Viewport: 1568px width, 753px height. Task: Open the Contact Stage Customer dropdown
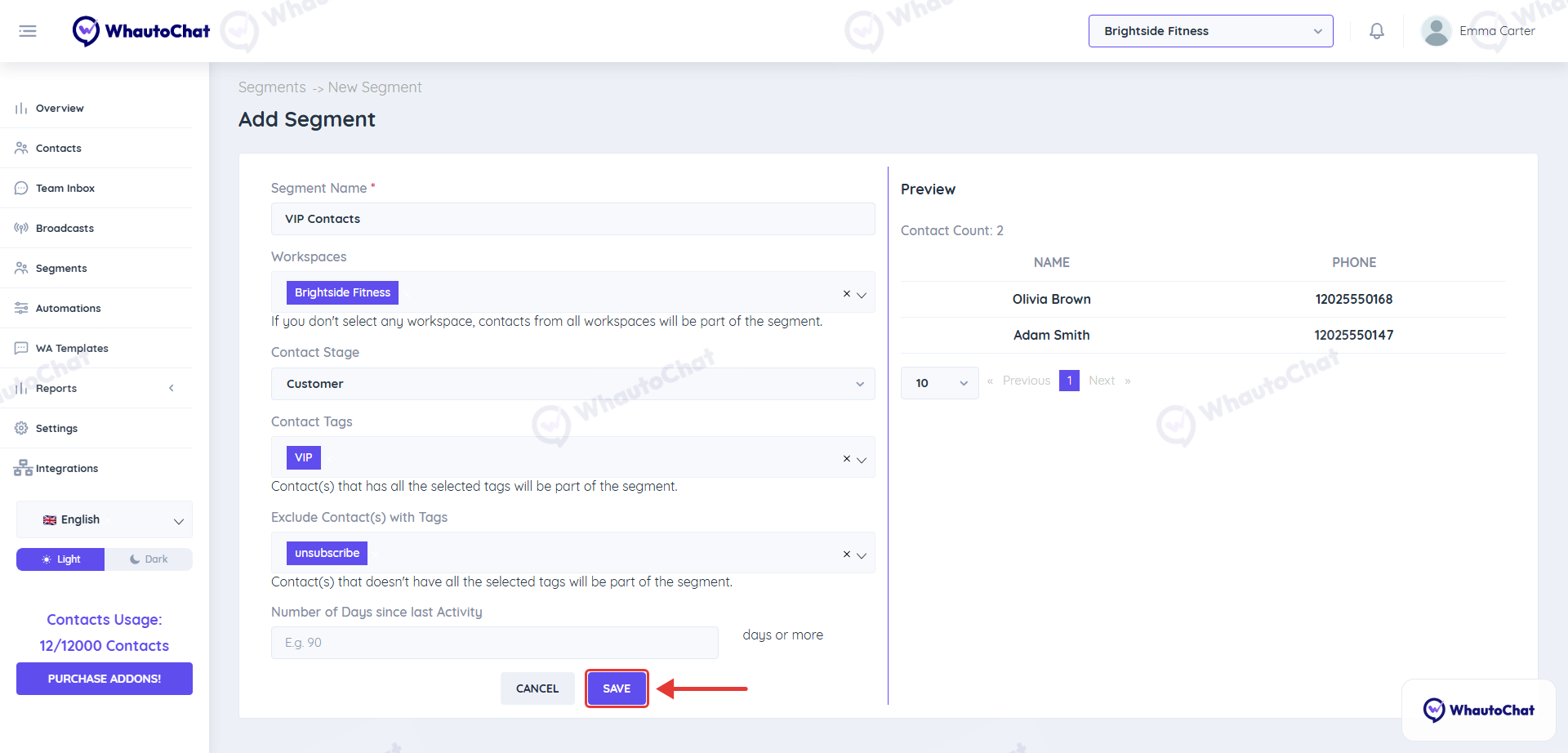[x=572, y=384]
